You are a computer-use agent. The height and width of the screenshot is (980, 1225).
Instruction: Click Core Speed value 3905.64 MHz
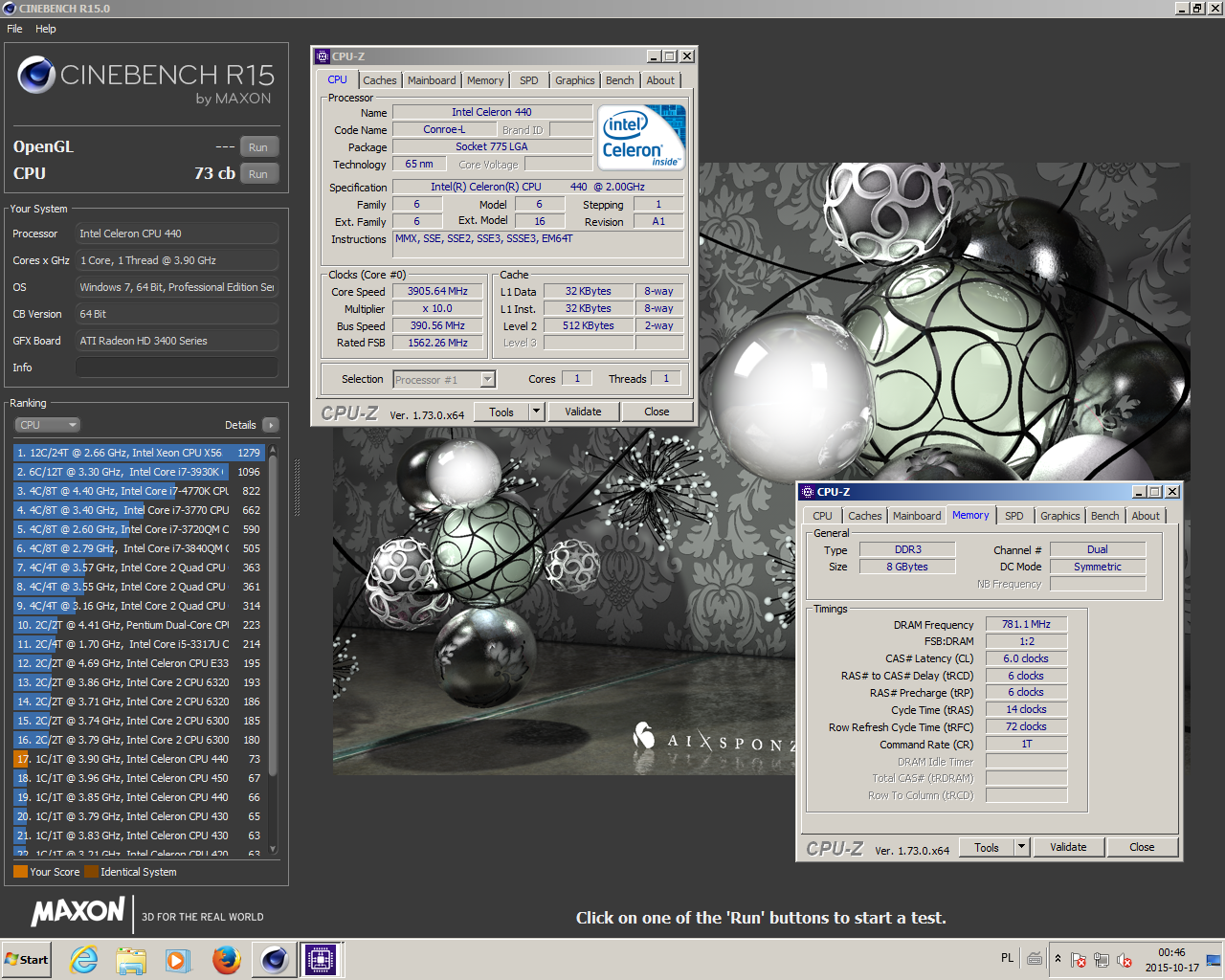pyautogui.click(x=437, y=291)
